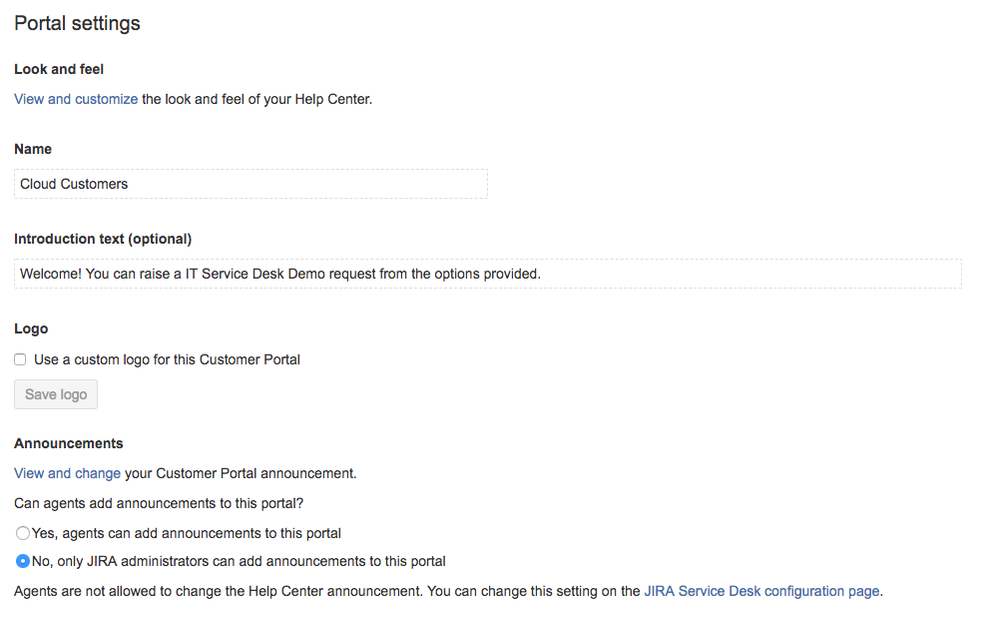Open the View and customize link
Image resolution: width=999 pixels, height=643 pixels.
[76, 99]
